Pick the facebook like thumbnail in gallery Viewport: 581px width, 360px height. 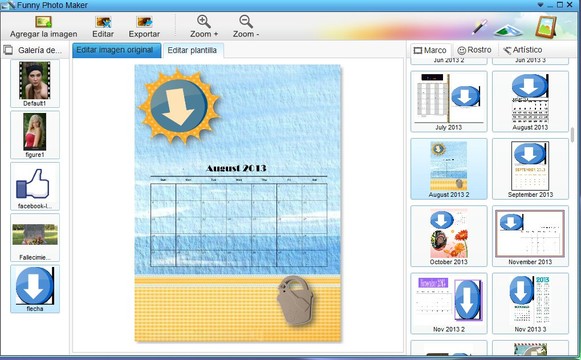click(35, 186)
